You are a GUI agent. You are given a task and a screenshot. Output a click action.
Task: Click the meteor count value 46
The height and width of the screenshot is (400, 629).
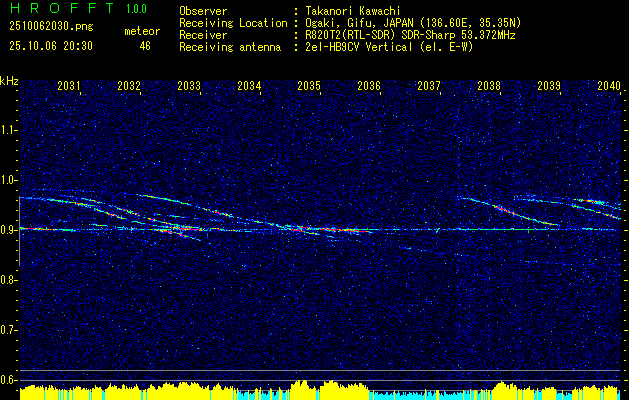145,46
